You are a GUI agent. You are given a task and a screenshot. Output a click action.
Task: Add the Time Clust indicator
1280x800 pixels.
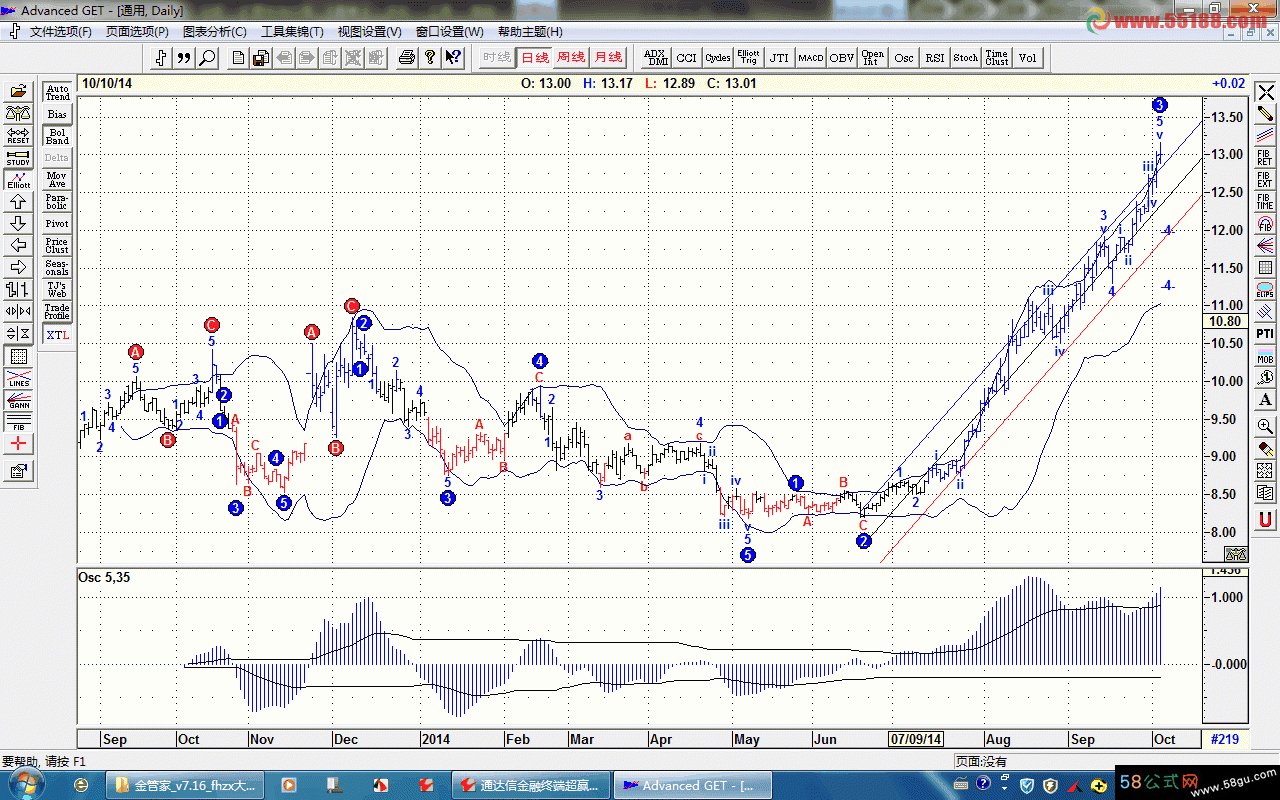(x=997, y=58)
